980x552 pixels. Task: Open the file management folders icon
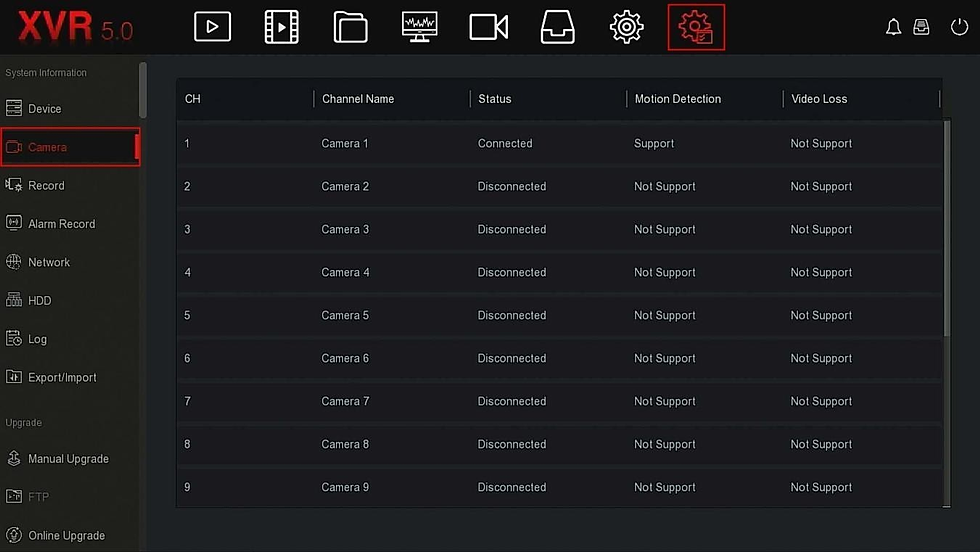[350, 27]
